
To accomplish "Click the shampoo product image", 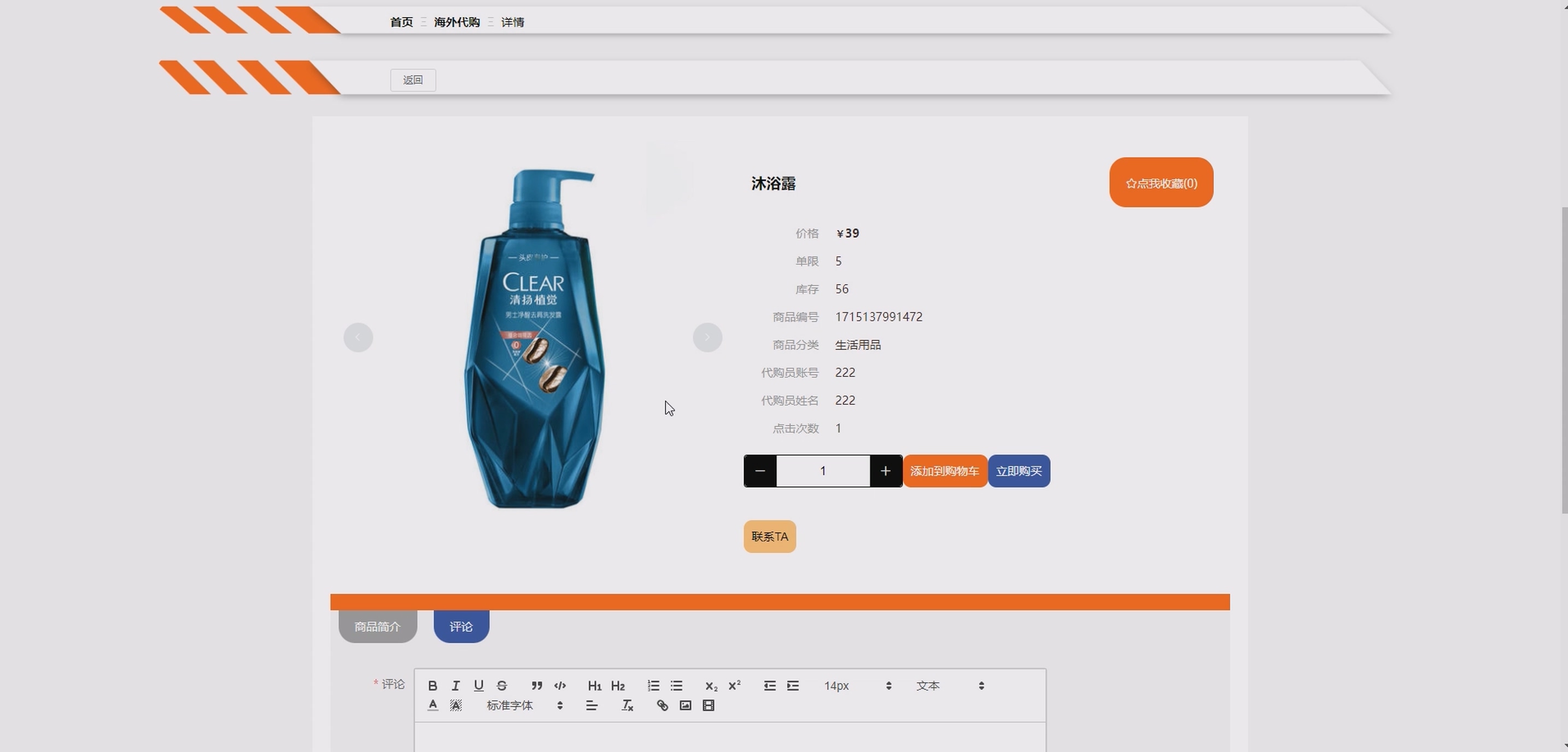I will [534, 338].
